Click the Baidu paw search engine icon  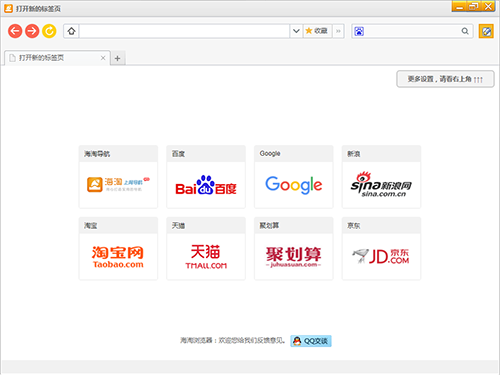[359, 31]
